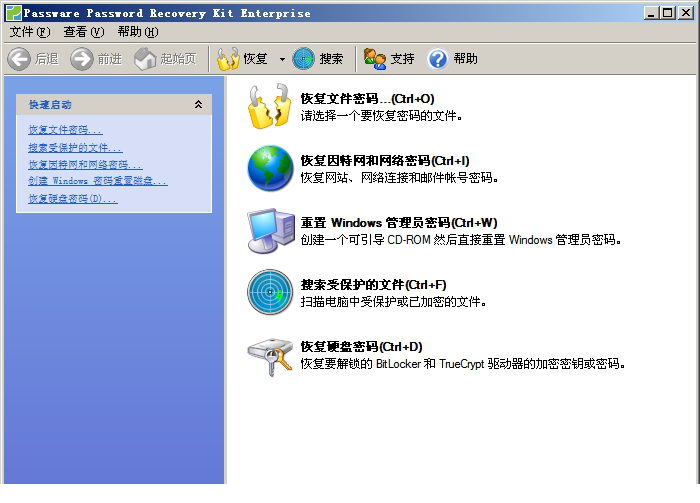Open sidebar link 搜索受保护的文件...
This screenshot has width=700, height=503.
click(x=75, y=147)
